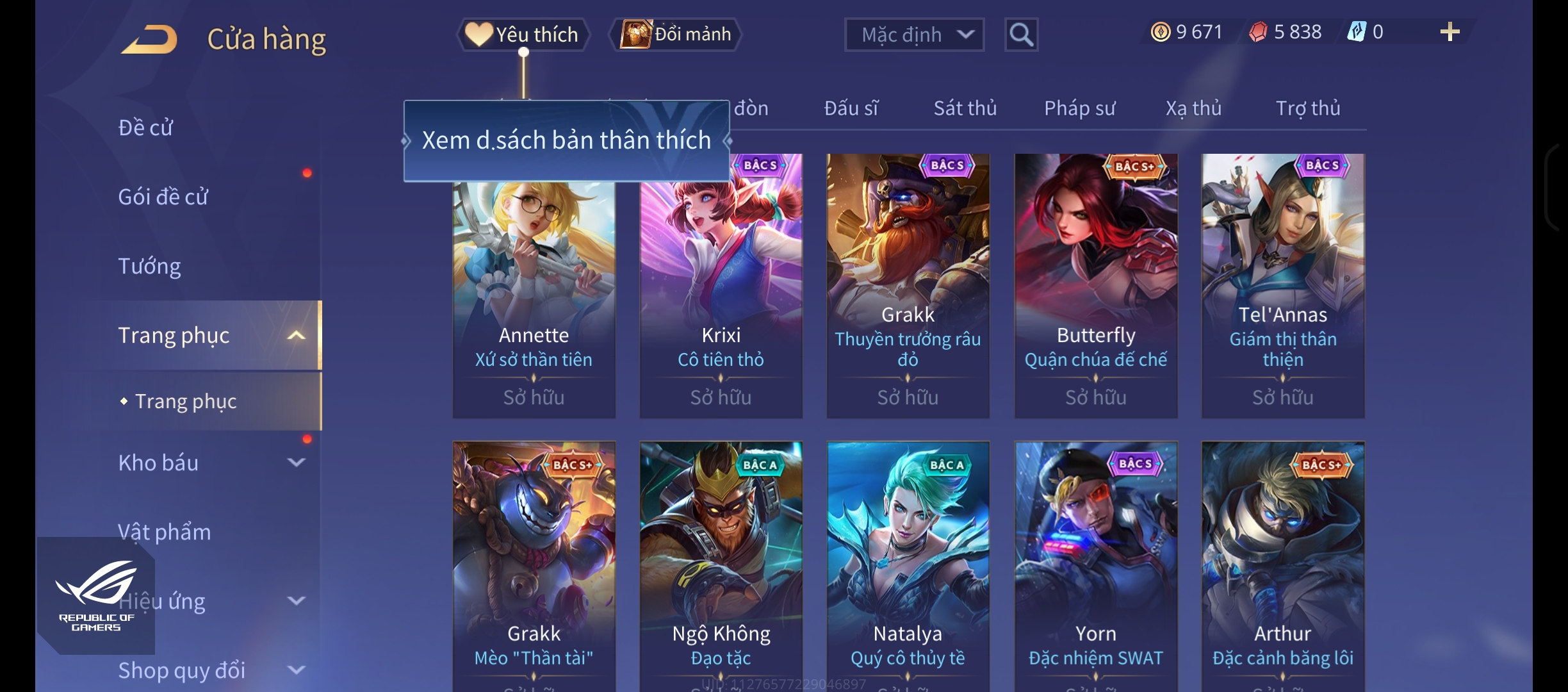The image size is (1568, 692).
Task: Tap the back arrow icon
Action: (x=149, y=39)
